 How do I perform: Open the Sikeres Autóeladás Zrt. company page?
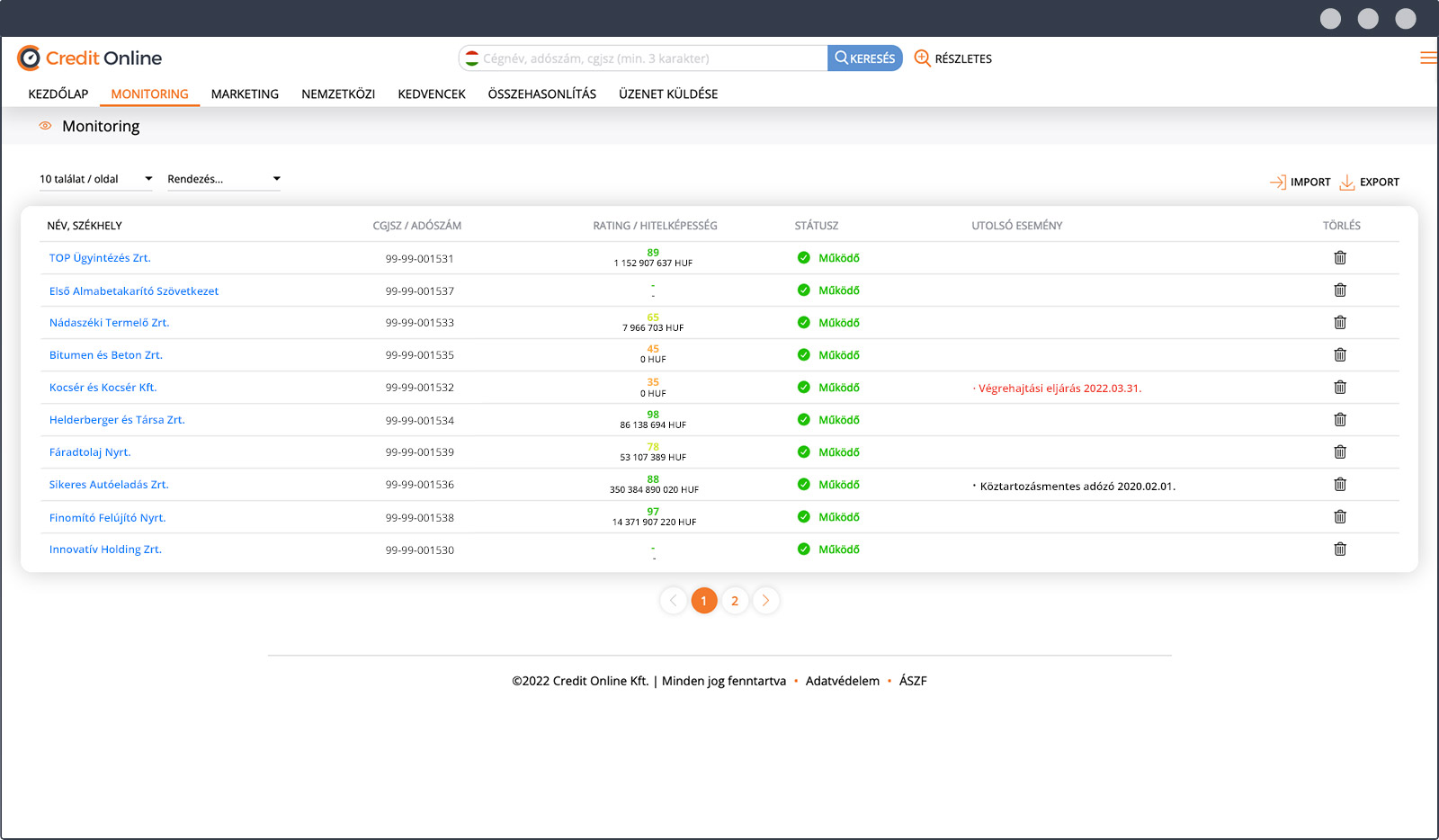(x=109, y=484)
